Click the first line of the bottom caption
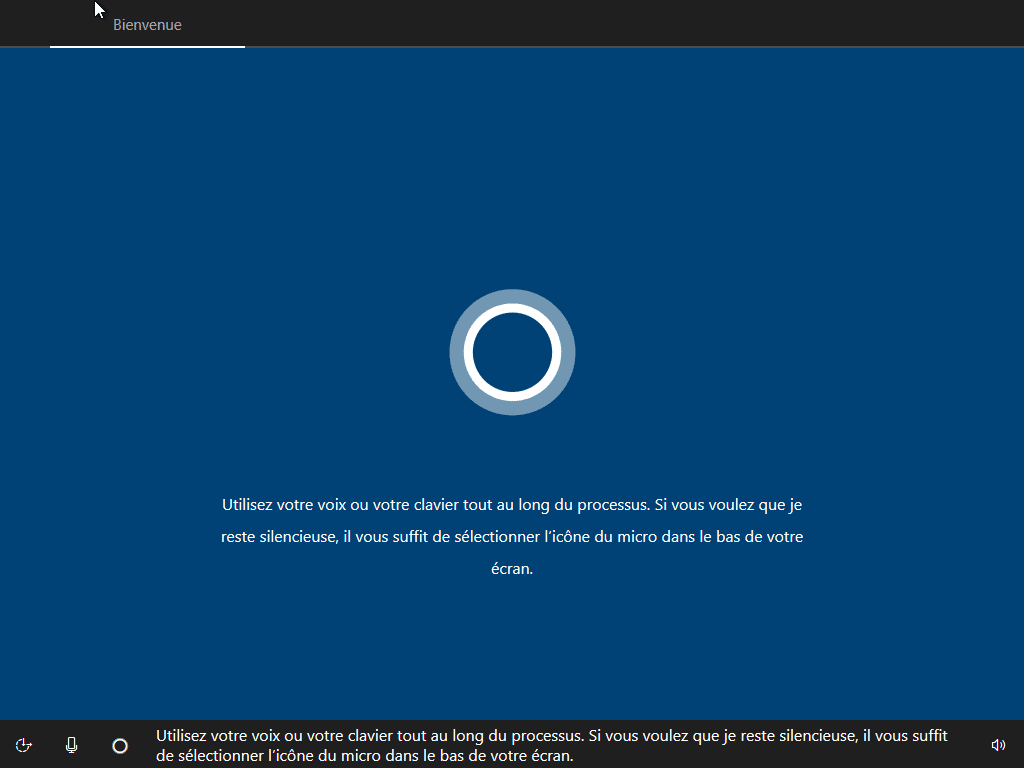Image resolution: width=1024 pixels, height=768 pixels. coord(552,736)
